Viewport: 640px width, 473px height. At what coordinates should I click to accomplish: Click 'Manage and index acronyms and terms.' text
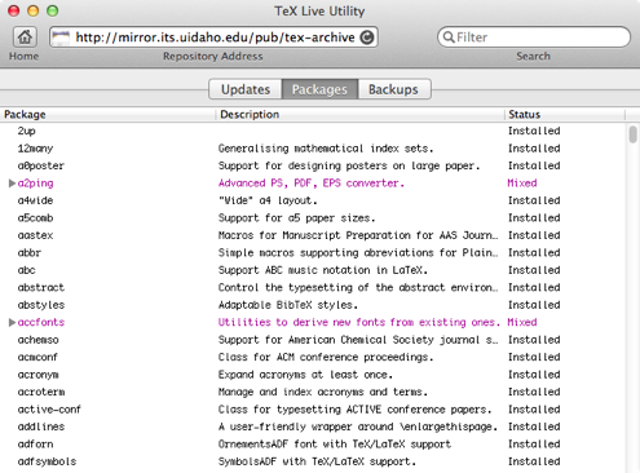click(322, 392)
